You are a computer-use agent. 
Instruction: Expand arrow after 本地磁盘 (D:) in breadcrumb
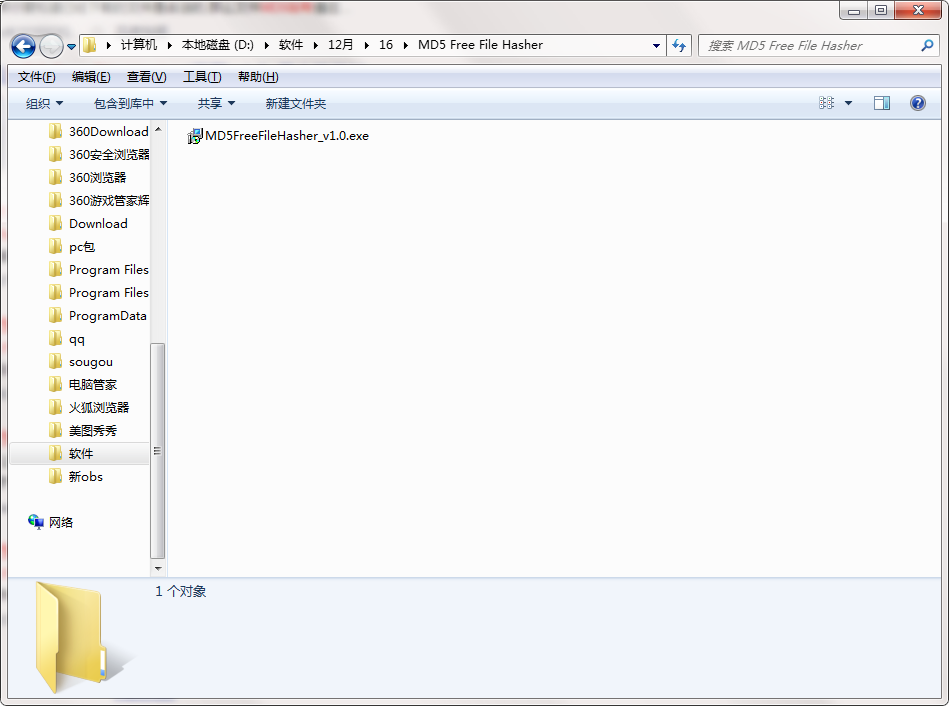pyautogui.click(x=266, y=45)
